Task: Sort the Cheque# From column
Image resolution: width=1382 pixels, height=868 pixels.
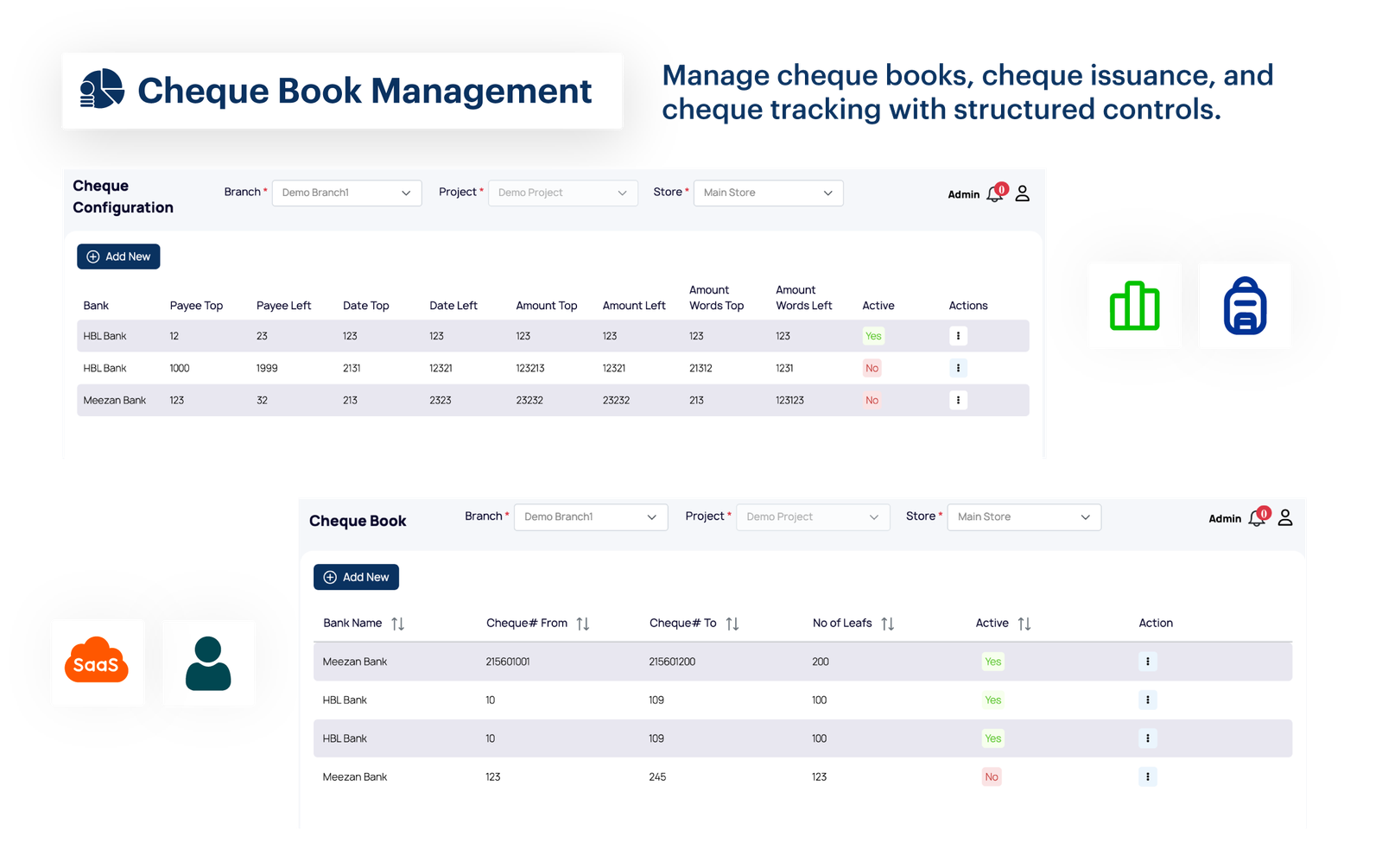Action: coord(582,623)
